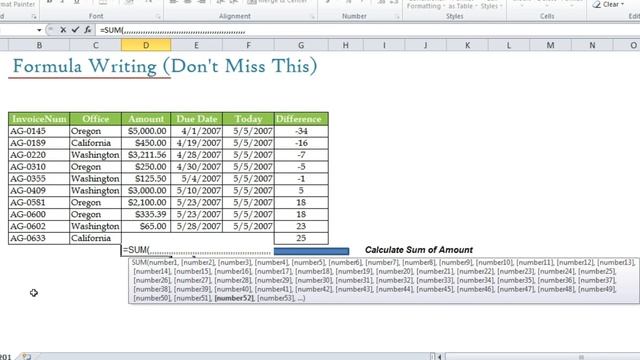This screenshot has width=640, height=360.
Task: Click the 'Formula Writing (Don't Miss This)' title
Action: pos(165,66)
